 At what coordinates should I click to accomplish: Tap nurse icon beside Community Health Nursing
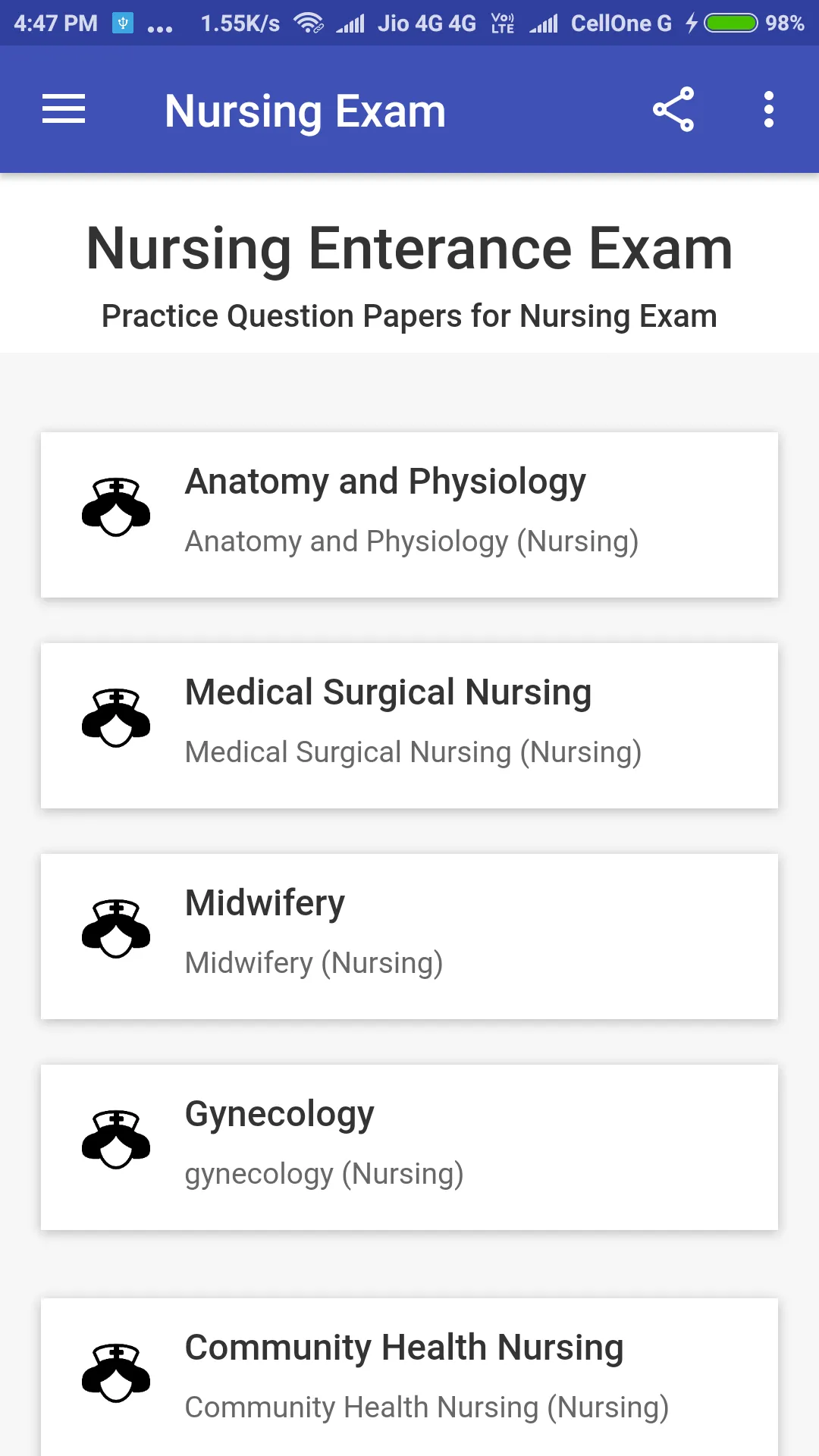pyautogui.click(x=116, y=1373)
